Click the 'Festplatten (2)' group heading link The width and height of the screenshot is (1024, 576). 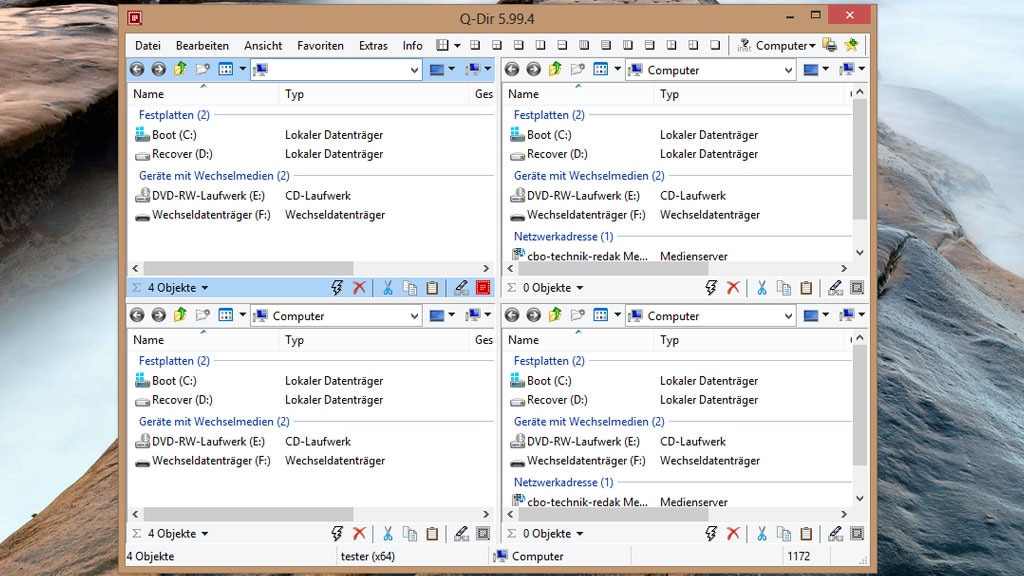173,115
